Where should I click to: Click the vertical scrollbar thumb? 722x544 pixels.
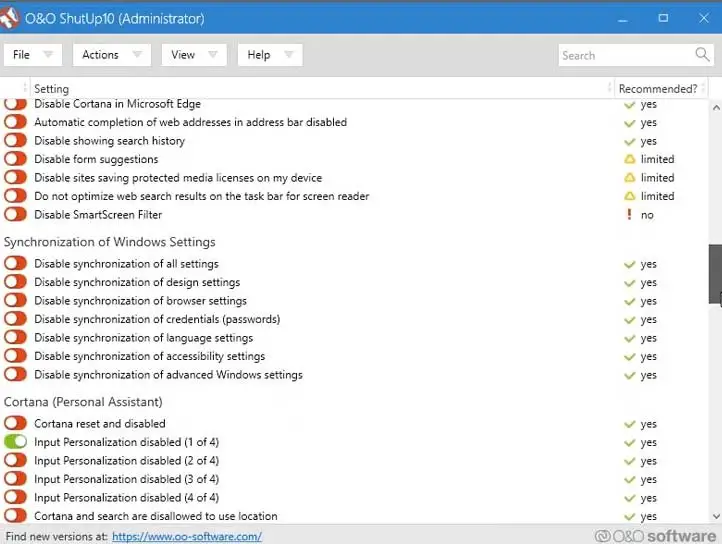(x=715, y=275)
